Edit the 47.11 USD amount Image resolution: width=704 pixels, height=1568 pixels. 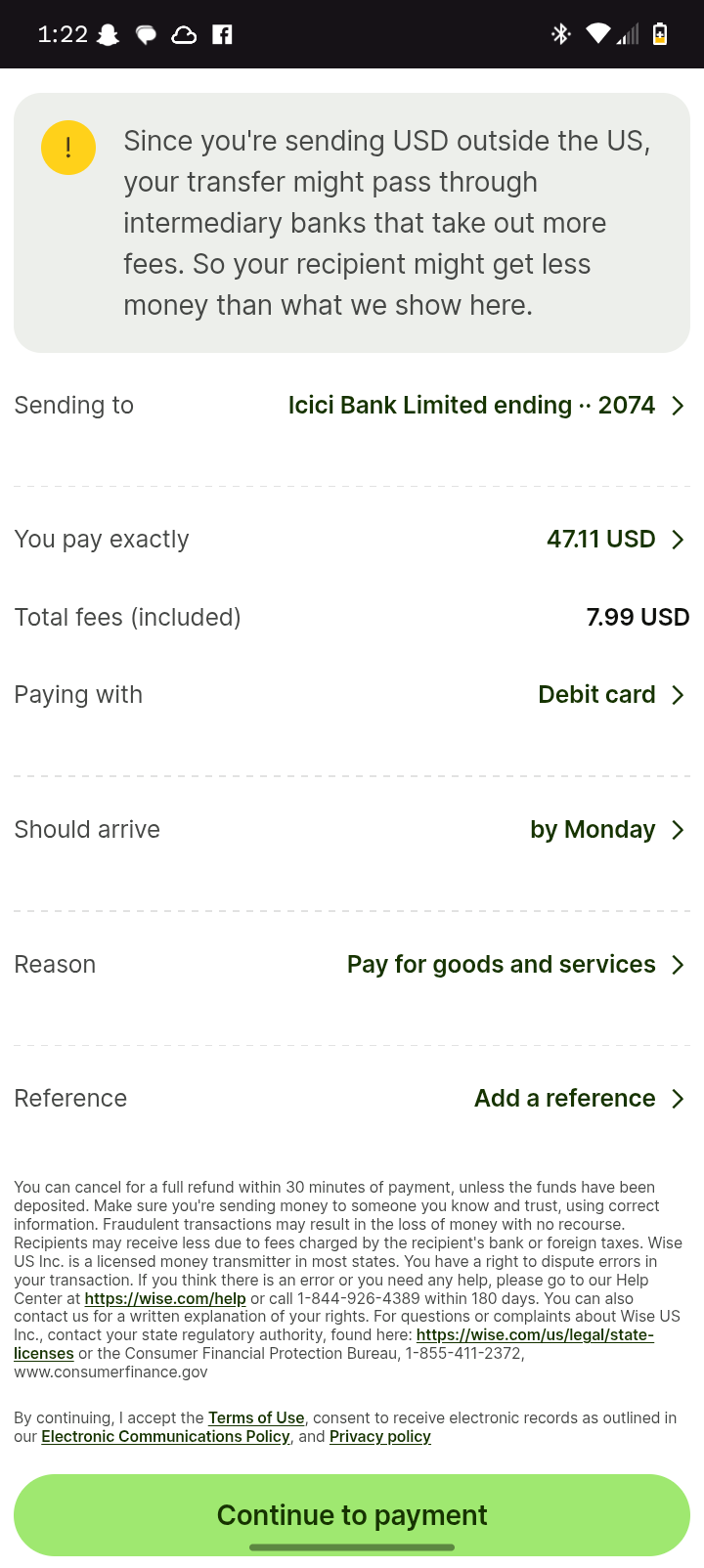coord(600,540)
